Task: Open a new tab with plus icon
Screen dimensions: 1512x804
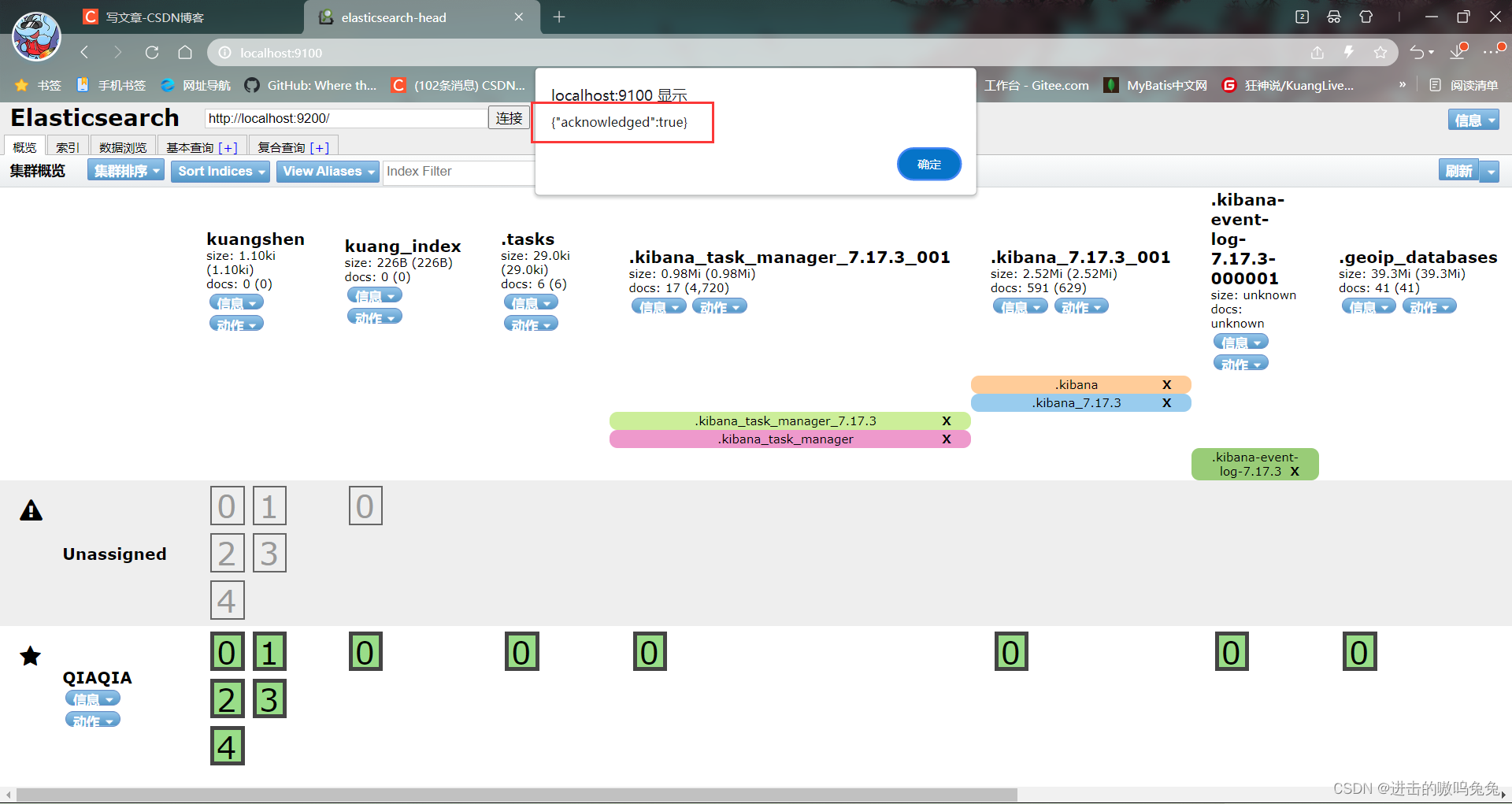Action: (559, 17)
